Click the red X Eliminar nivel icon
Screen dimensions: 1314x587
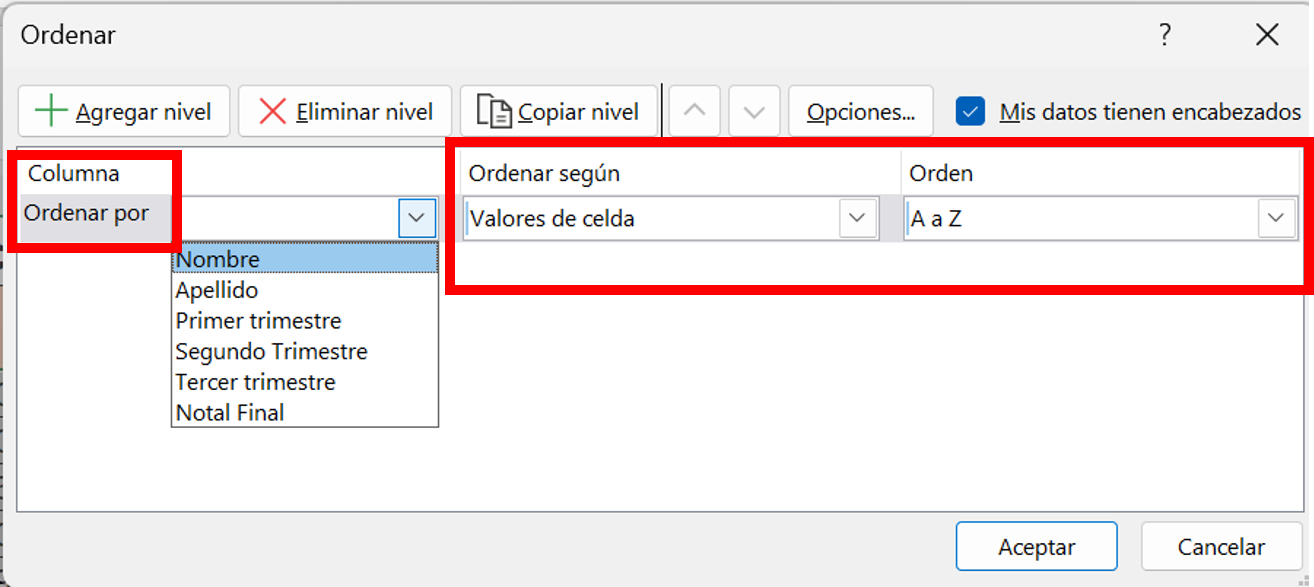(272, 111)
